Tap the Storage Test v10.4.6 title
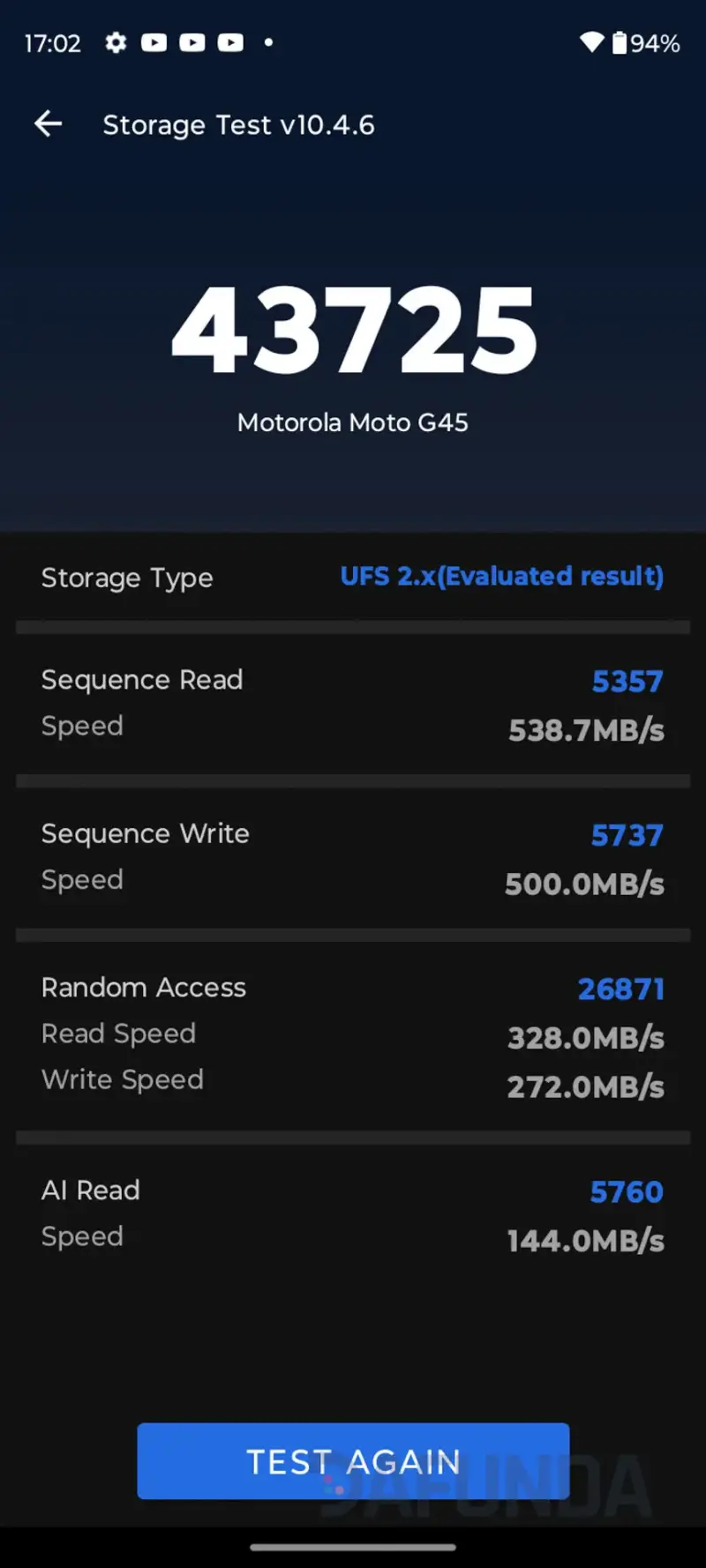 tap(238, 125)
